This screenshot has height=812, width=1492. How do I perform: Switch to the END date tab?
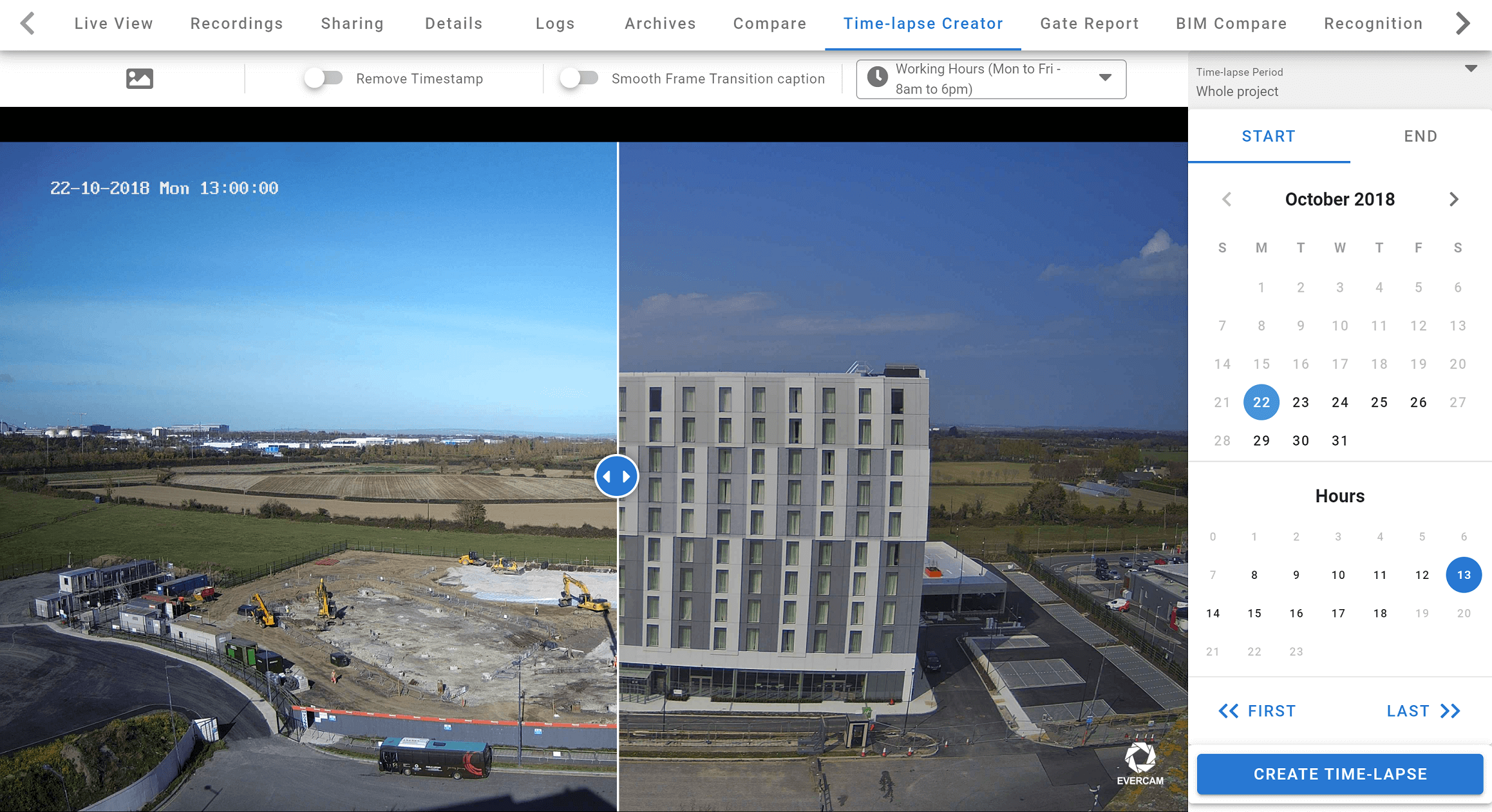coord(1421,137)
